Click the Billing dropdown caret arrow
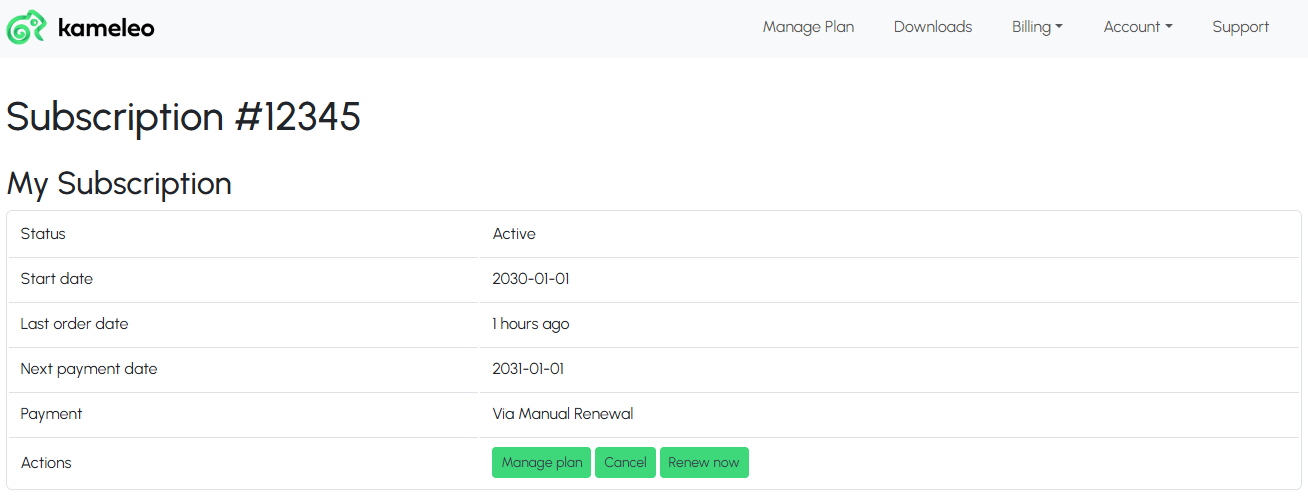Screen dimensions: 1308x501 coord(1059,27)
